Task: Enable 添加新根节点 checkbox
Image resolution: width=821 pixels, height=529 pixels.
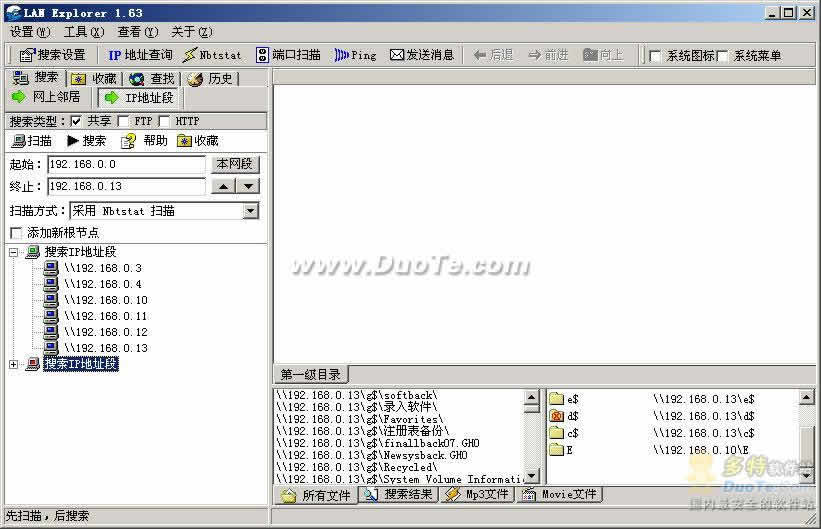Action: pyautogui.click(x=16, y=233)
